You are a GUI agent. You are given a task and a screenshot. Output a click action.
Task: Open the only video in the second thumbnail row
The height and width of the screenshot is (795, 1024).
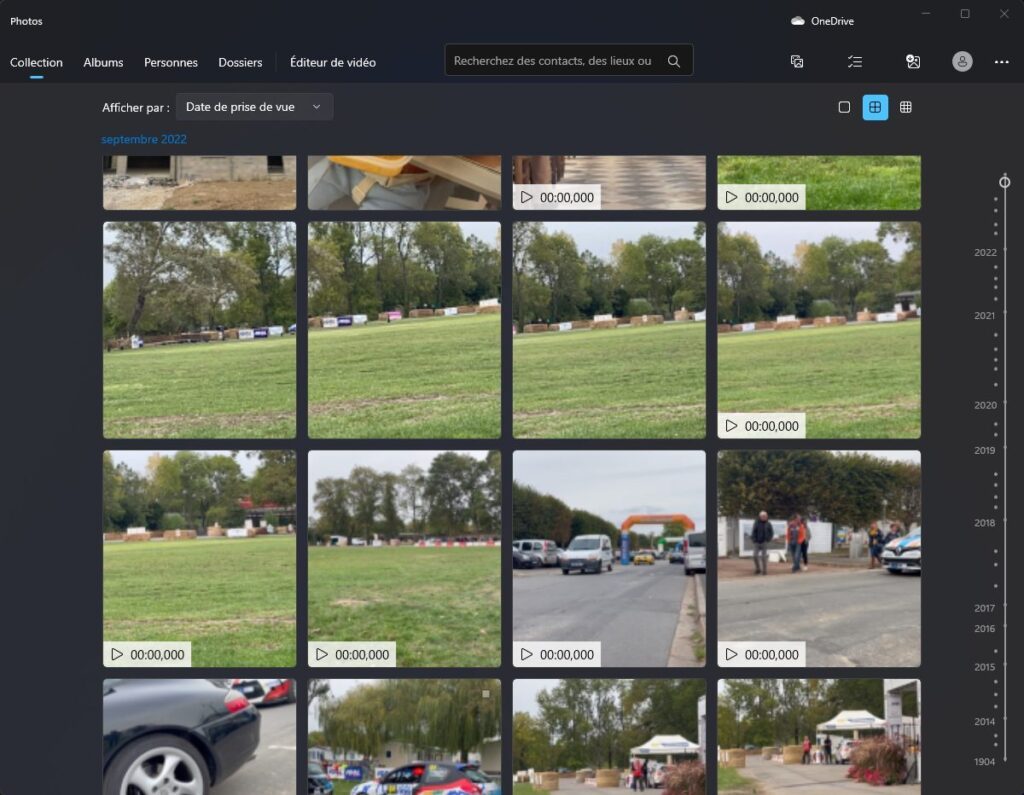coord(819,330)
